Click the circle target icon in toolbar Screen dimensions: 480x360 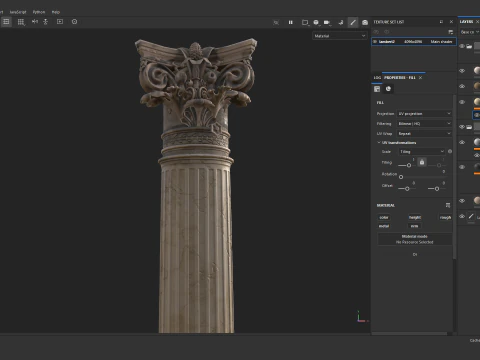(x=74, y=22)
